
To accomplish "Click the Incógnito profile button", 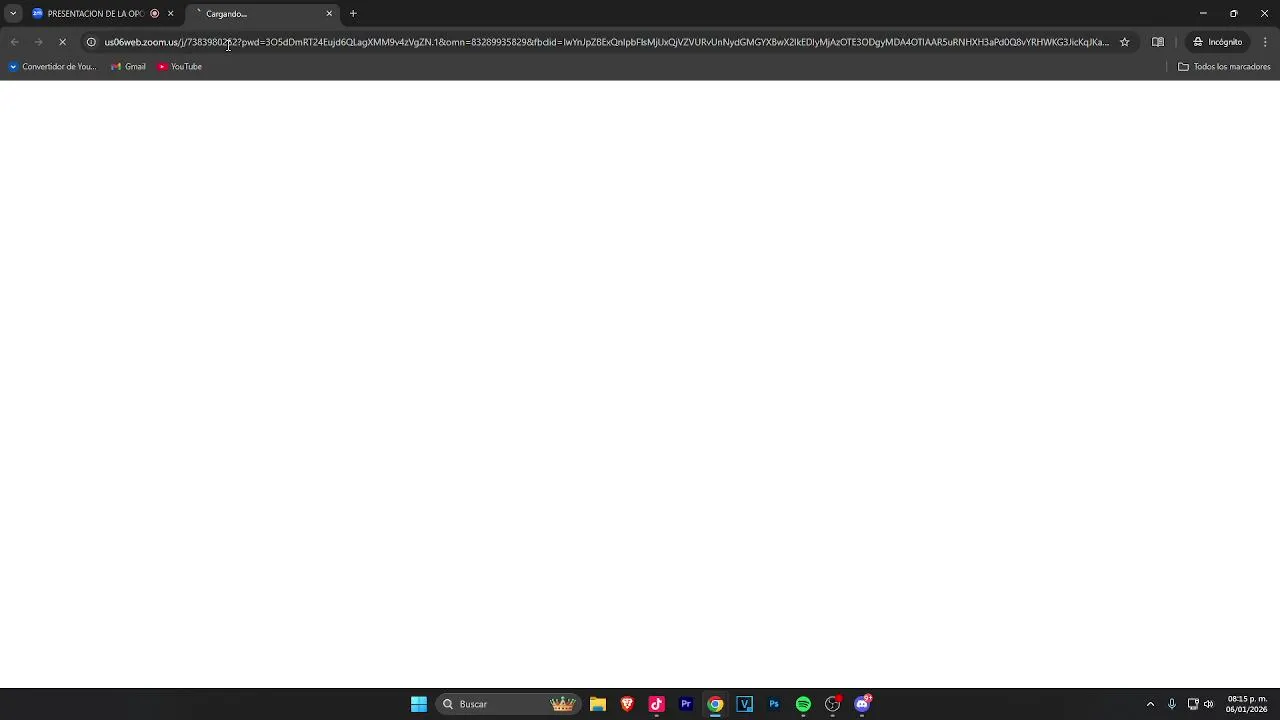I will click(x=1217, y=42).
